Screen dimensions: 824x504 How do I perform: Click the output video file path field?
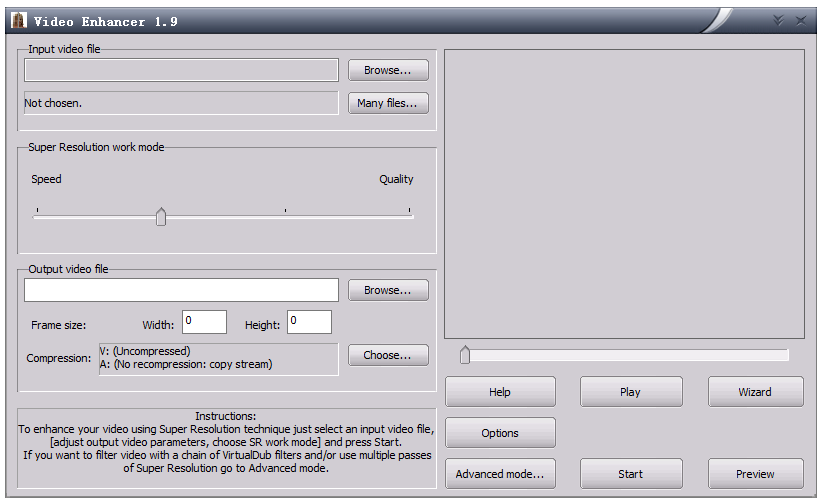(x=181, y=290)
